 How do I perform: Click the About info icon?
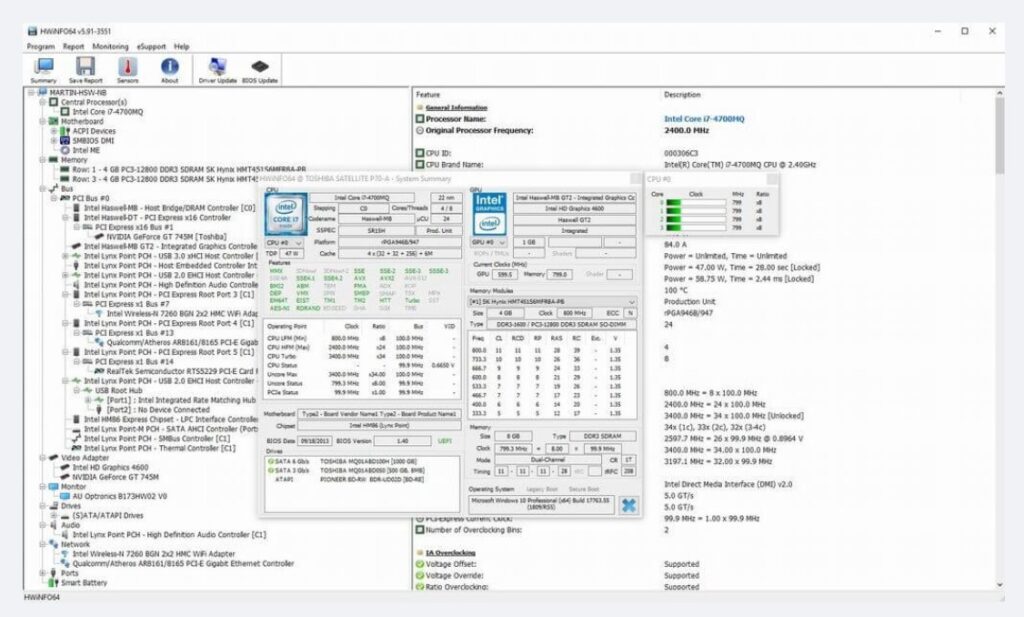[x=170, y=68]
